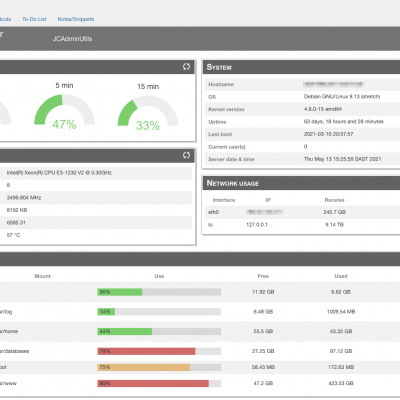Image resolution: width=400 pixels, height=400 pixels.
Task: Click the databases mount row label
Action: pos(15,351)
